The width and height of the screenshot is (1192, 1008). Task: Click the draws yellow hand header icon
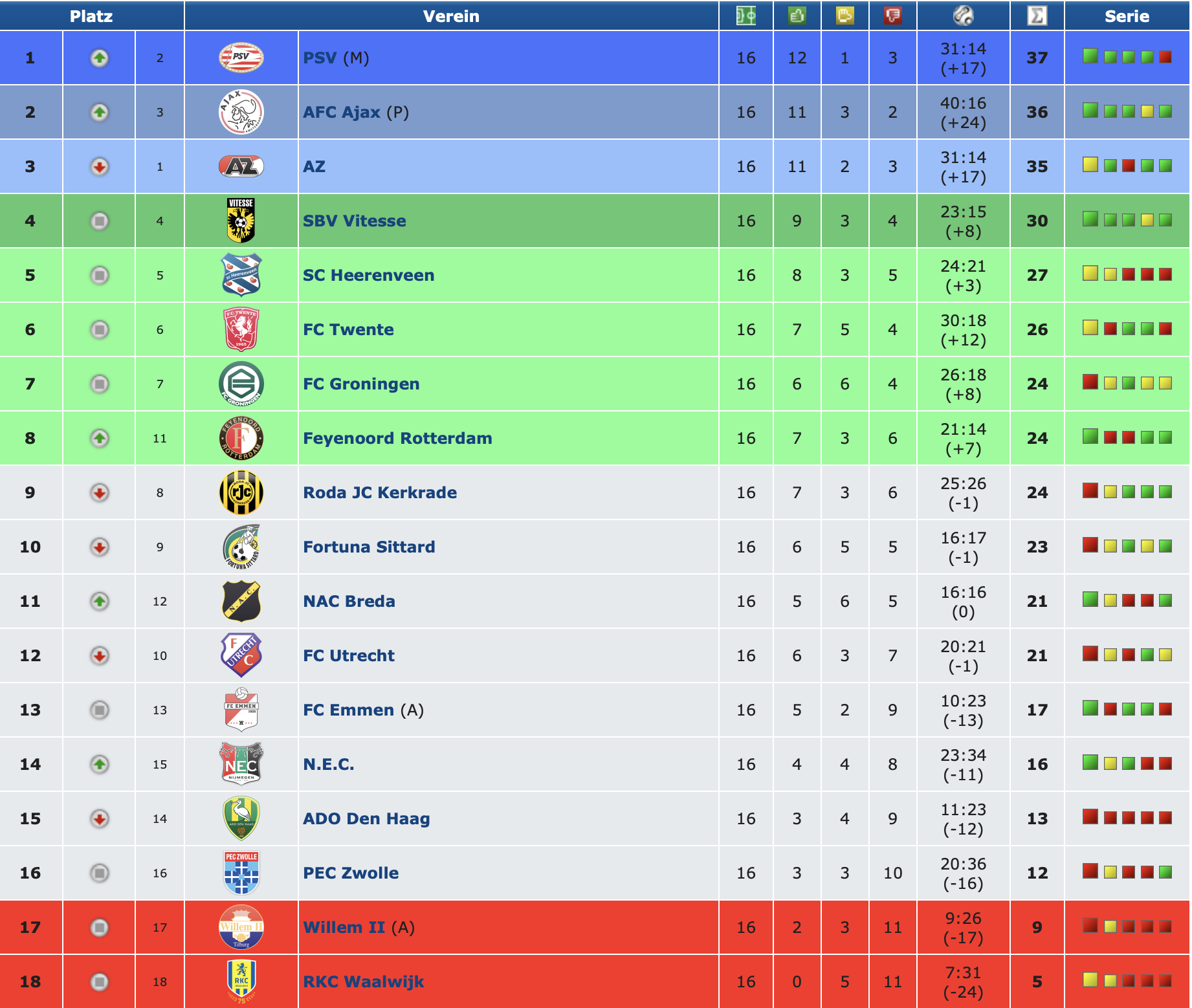[x=844, y=16]
